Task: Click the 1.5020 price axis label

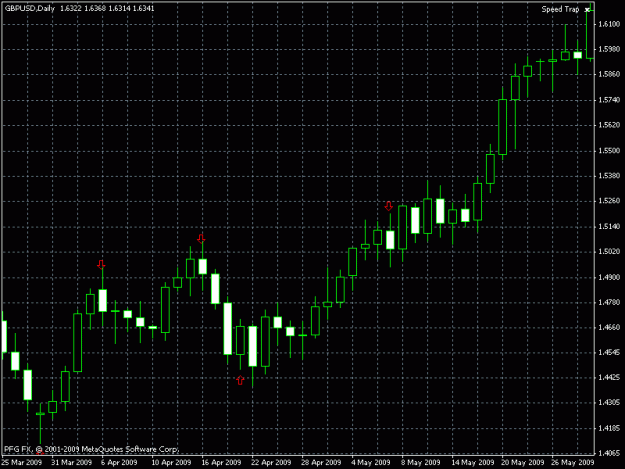Action: click(609, 251)
